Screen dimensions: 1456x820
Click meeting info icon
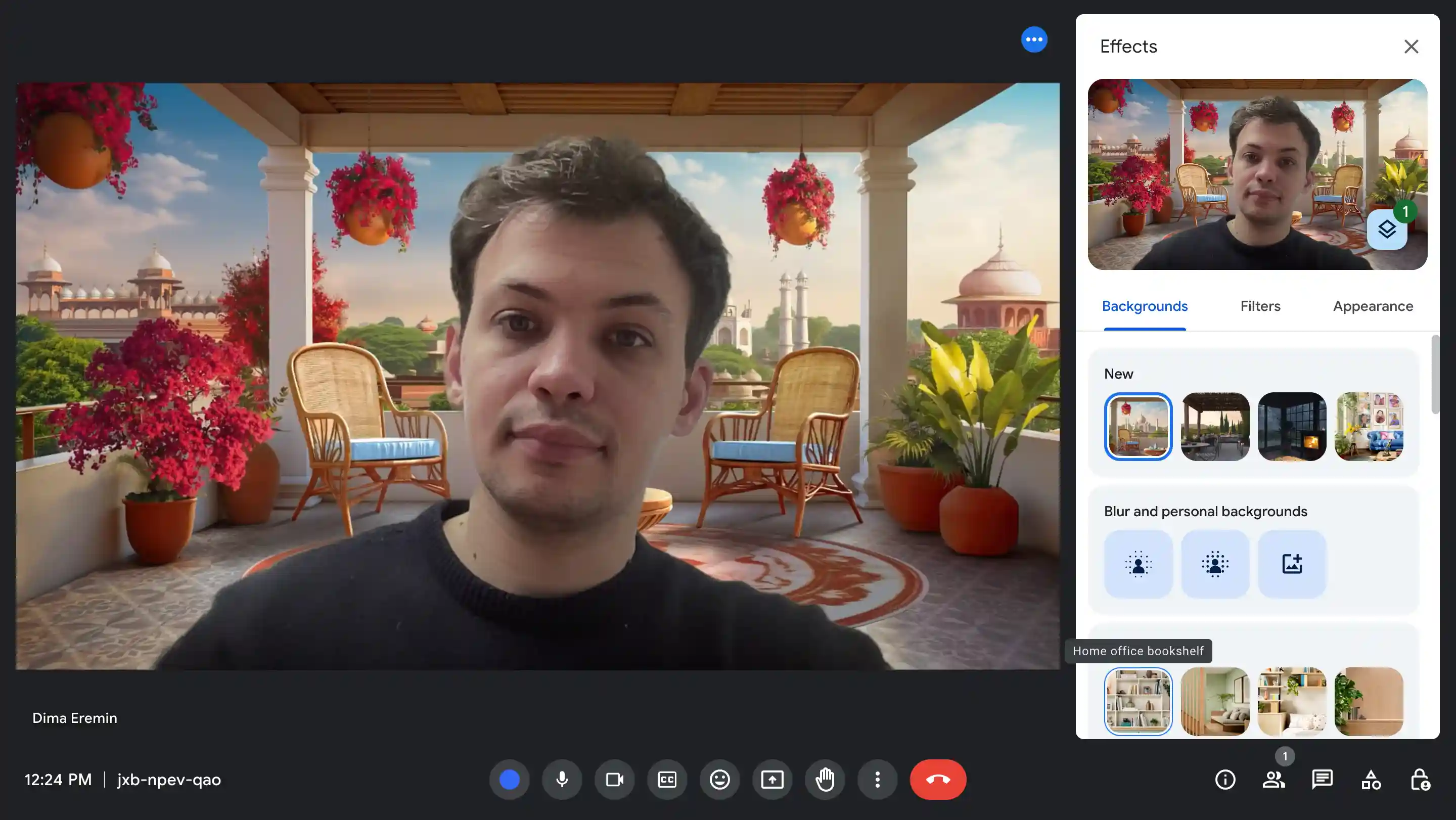point(1225,779)
